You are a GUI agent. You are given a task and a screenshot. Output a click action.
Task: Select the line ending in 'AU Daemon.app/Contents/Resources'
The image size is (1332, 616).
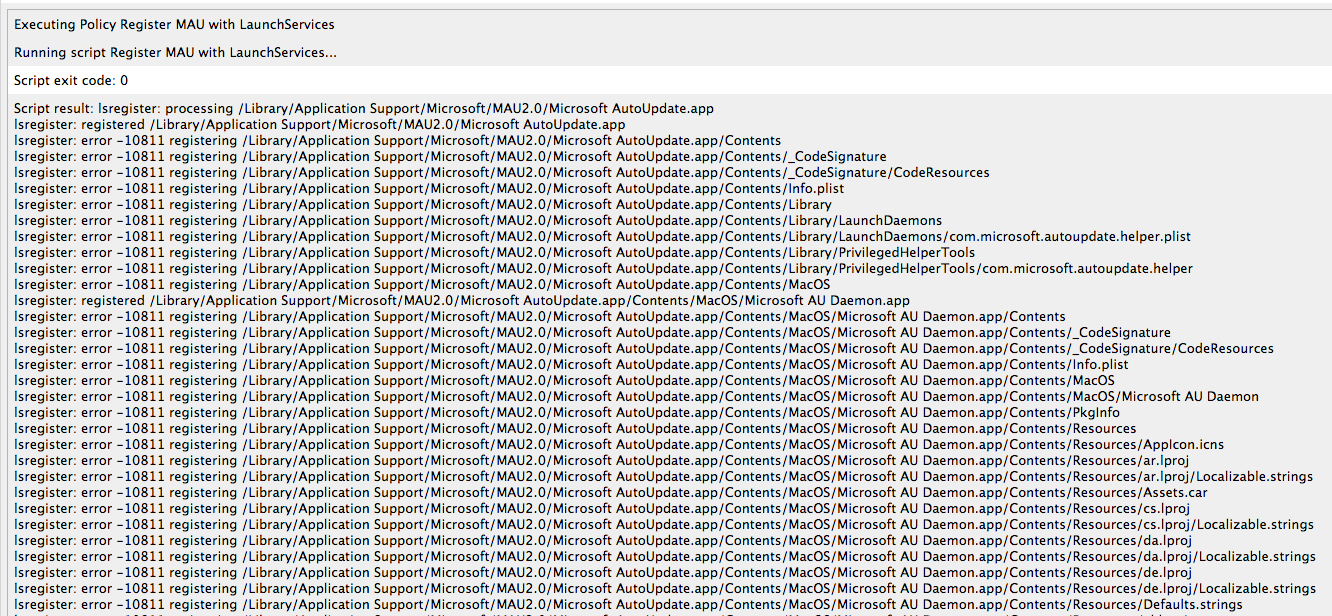575,428
